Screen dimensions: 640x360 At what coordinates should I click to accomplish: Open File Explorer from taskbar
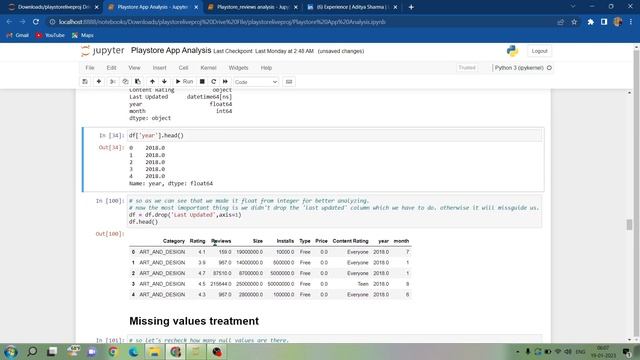coord(154,351)
